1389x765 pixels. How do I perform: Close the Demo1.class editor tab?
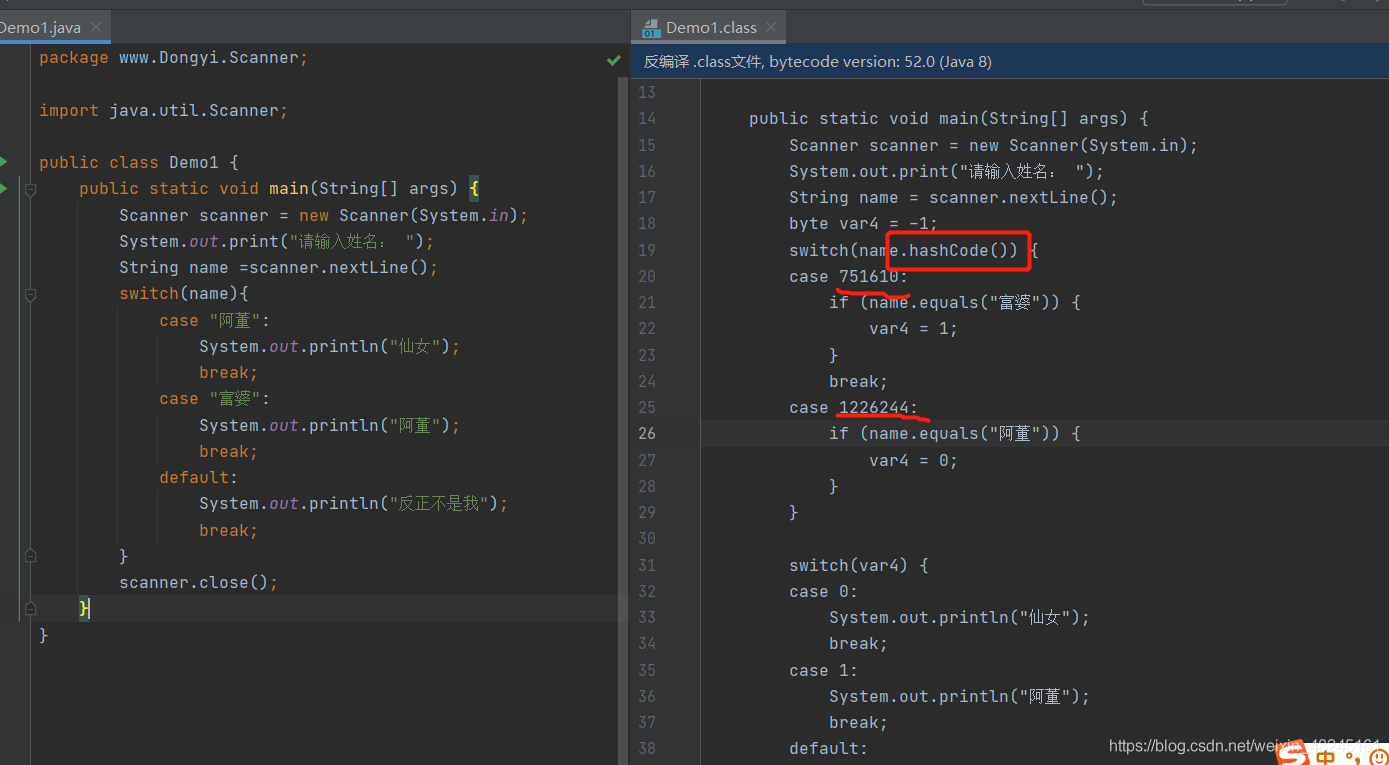(x=770, y=28)
